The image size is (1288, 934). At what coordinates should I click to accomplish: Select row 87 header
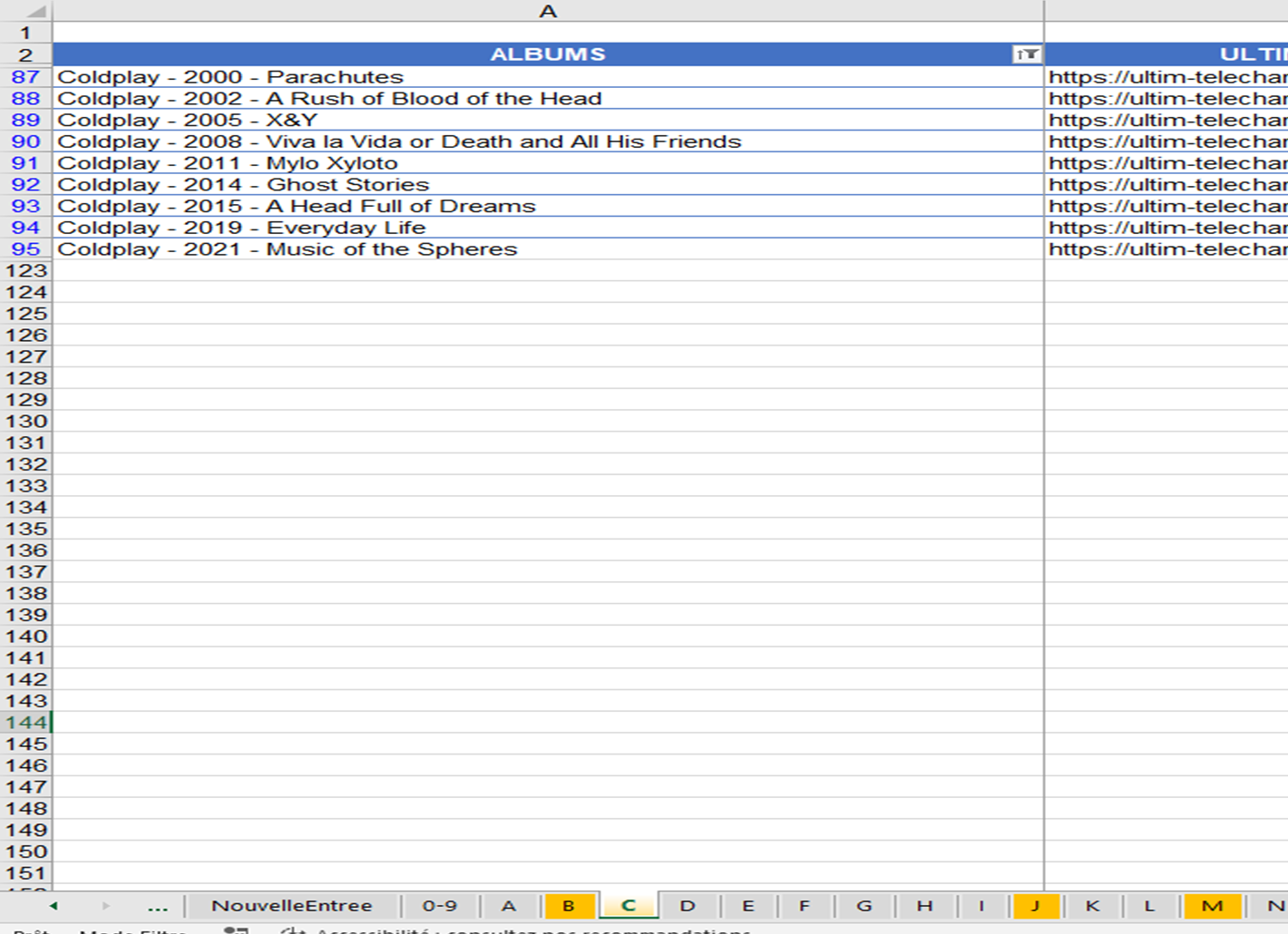pos(25,77)
